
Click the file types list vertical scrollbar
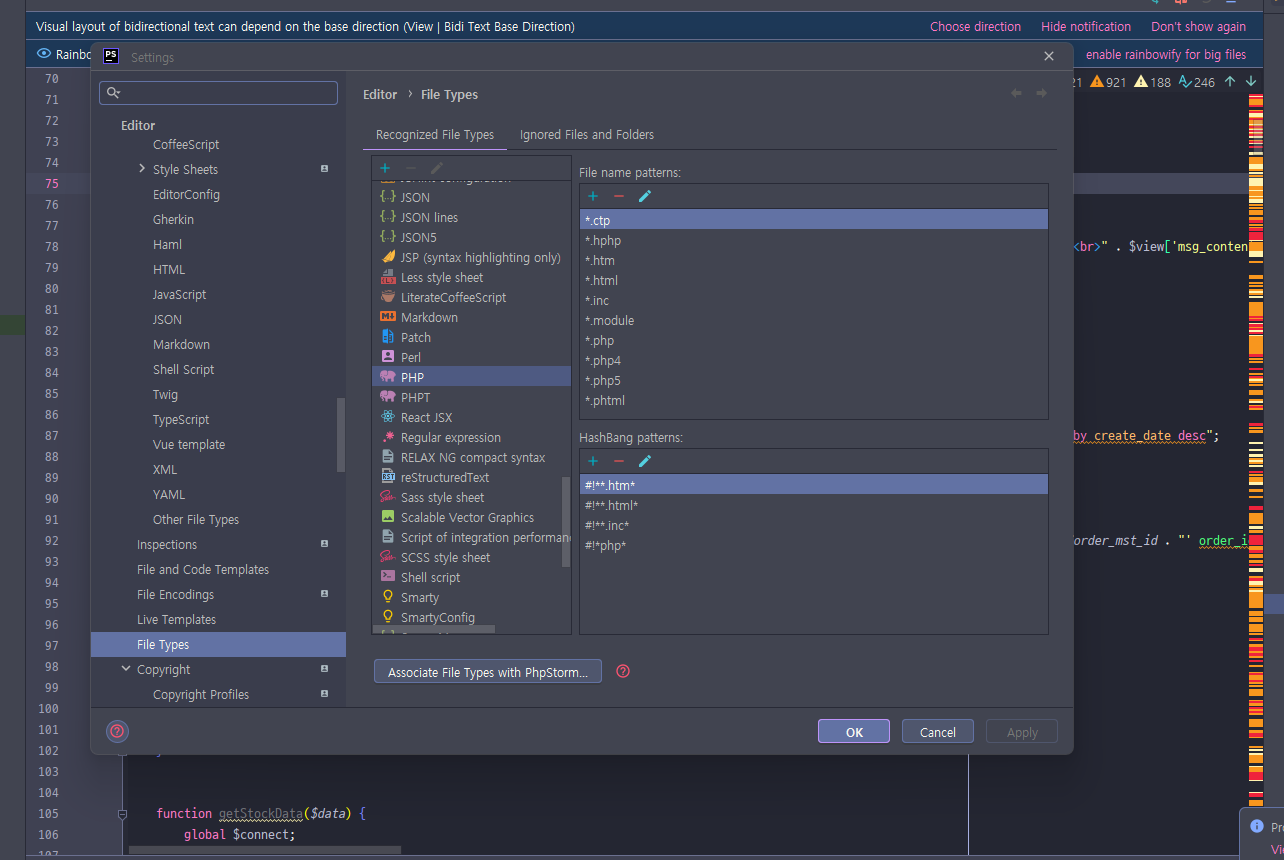pyautogui.click(x=566, y=521)
